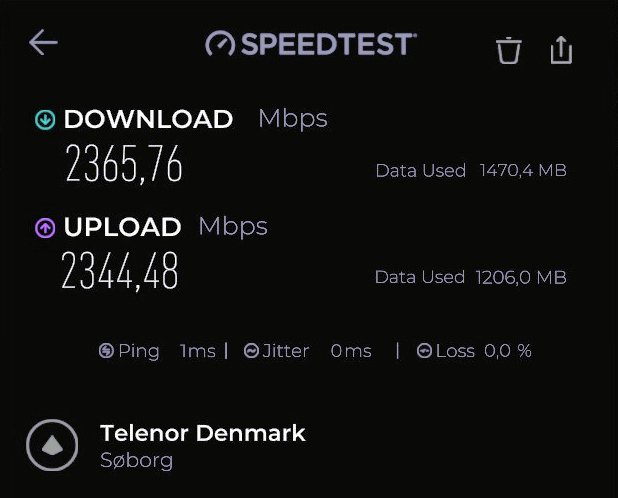The height and width of the screenshot is (498, 618).
Task: Click the purple upload arrow icon
Action: (x=45, y=228)
